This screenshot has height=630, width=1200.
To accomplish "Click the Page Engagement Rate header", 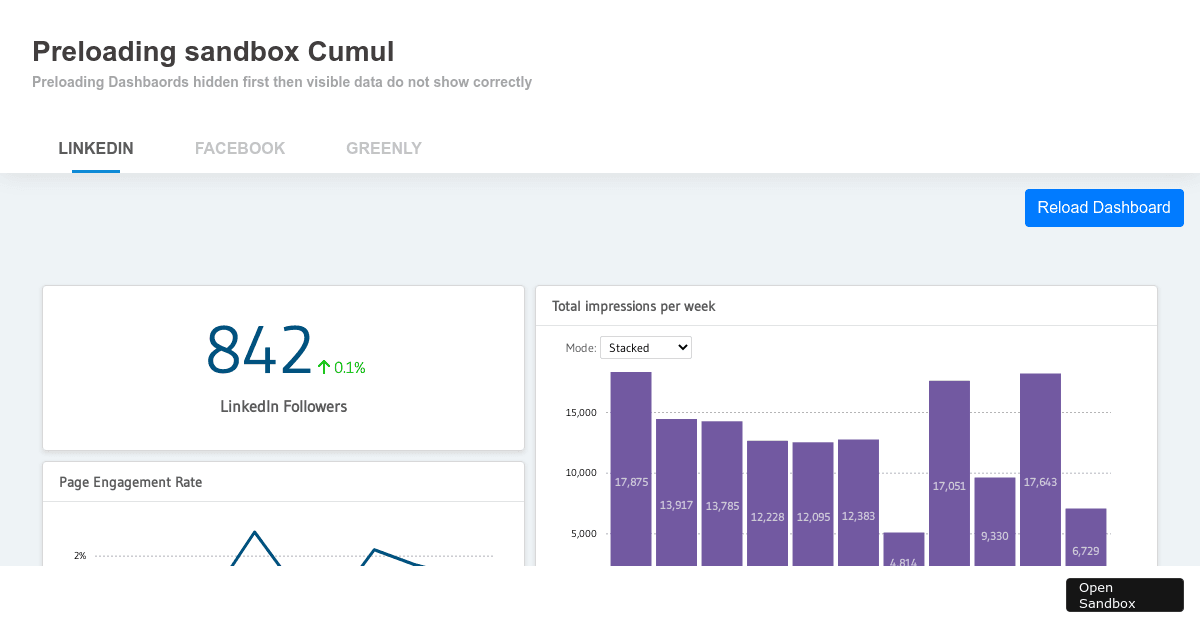I will tap(130, 482).
